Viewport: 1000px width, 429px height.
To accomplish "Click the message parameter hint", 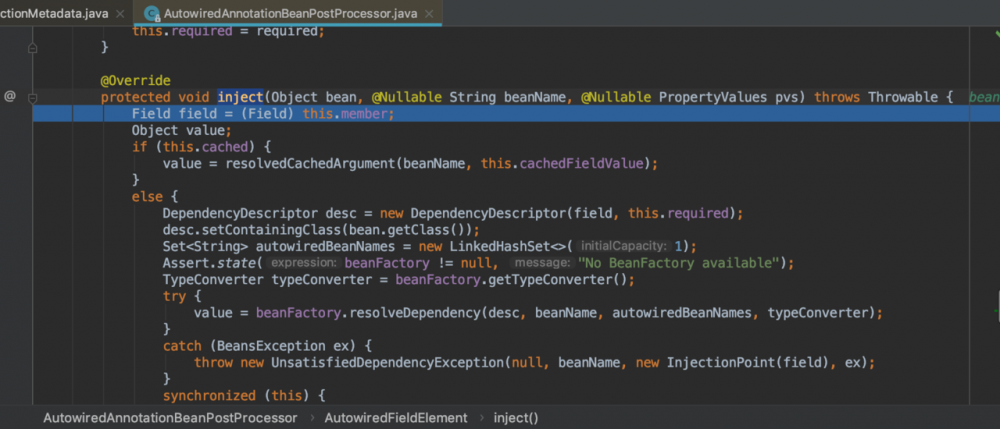I will pos(541,263).
